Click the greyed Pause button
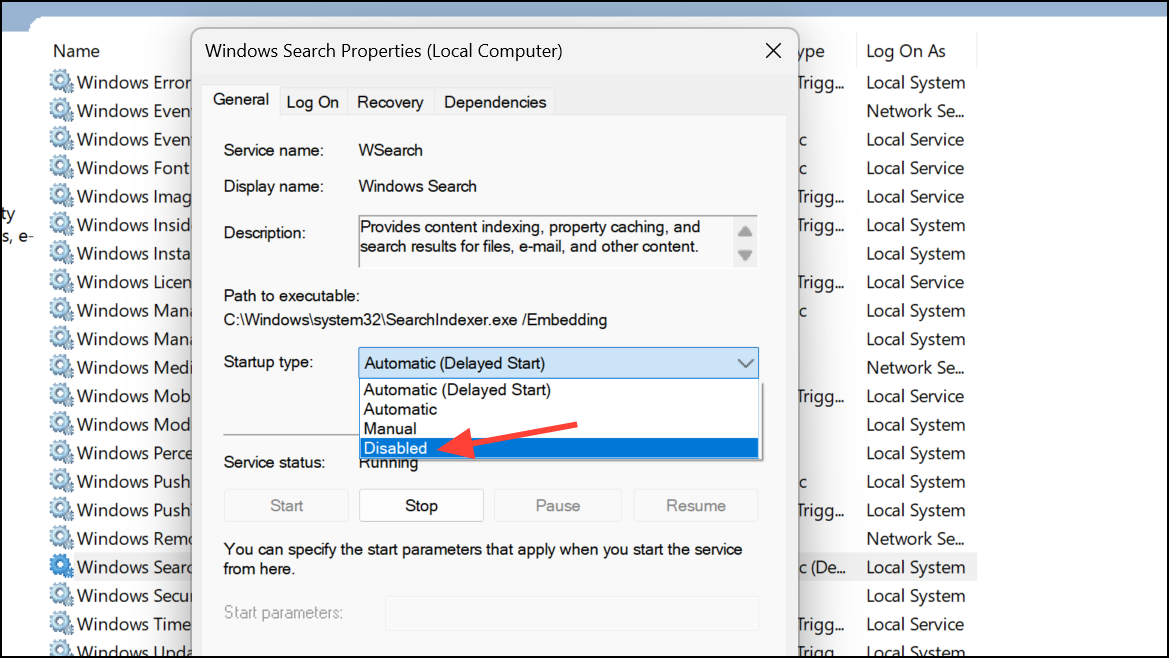Image resolution: width=1169 pixels, height=658 pixels. coord(558,505)
